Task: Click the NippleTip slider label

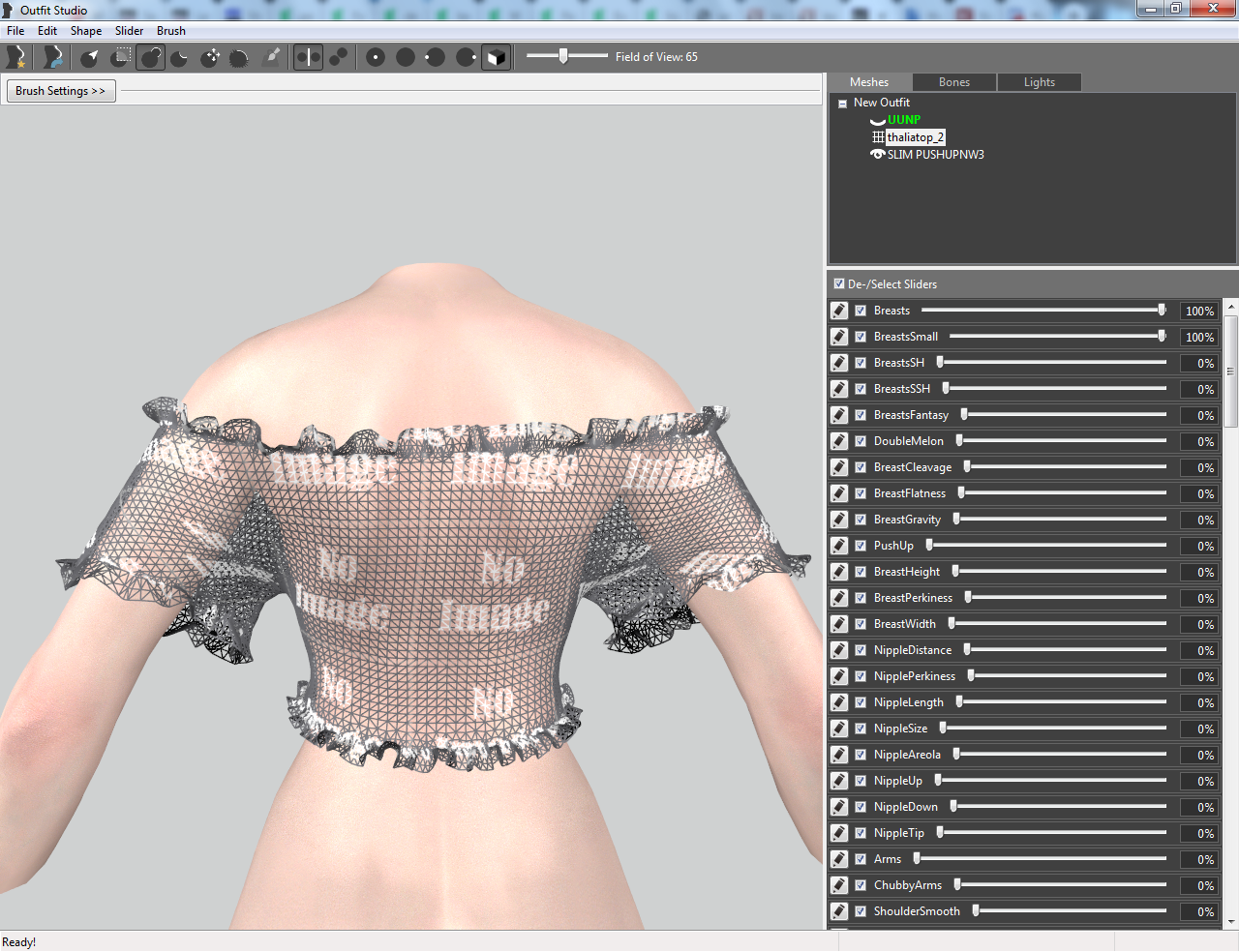Action: (x=899, y=833)
